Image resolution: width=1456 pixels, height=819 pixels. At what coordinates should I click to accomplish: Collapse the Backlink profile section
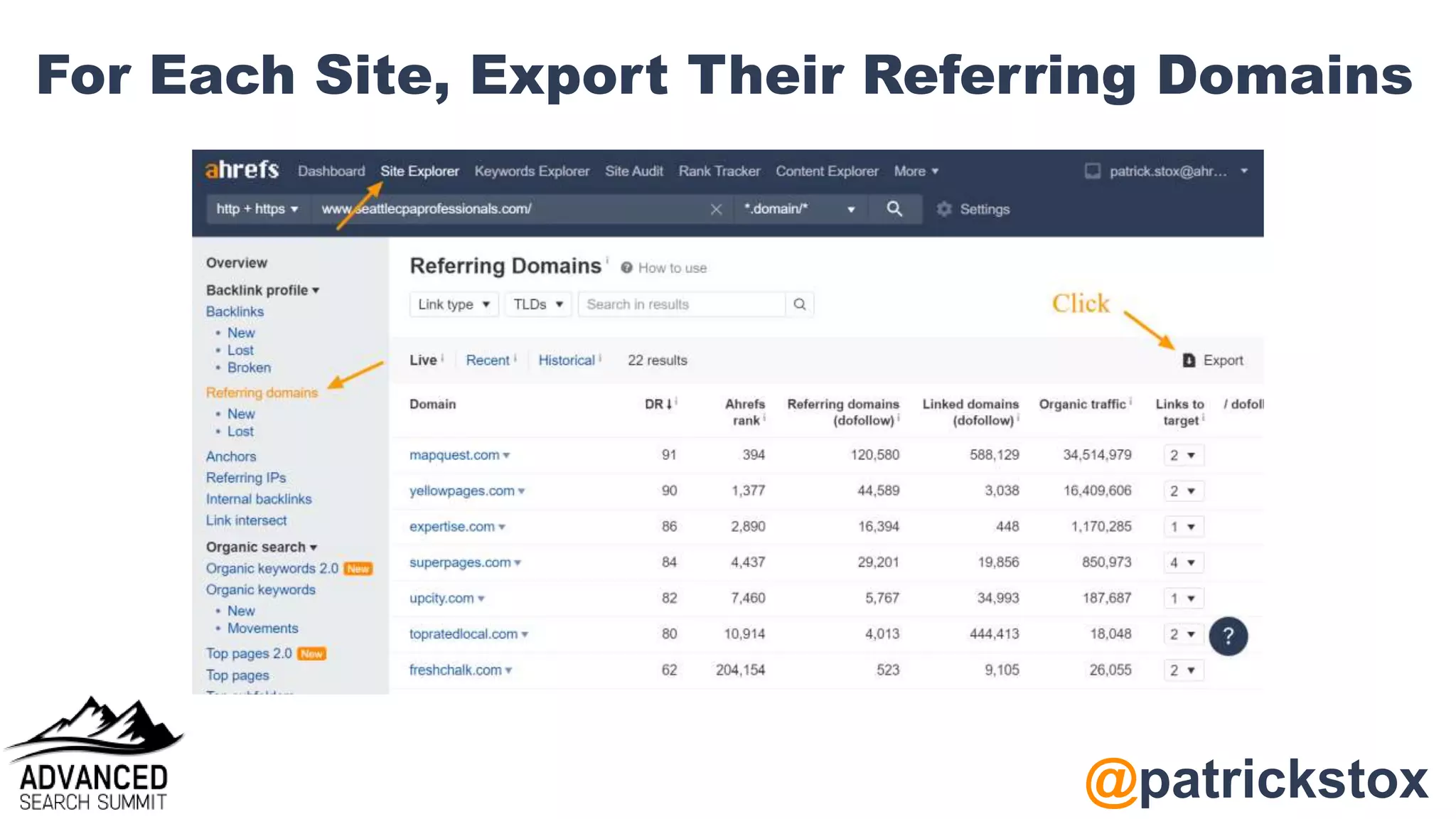[x=262, y=290]
